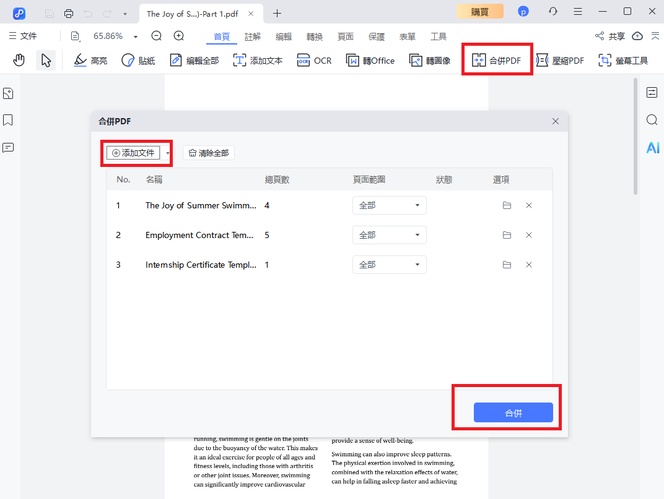Screen dimensions: 664x499
Task: Activate the 高亮 highlight tool
Action: click(x=91, y=60)
